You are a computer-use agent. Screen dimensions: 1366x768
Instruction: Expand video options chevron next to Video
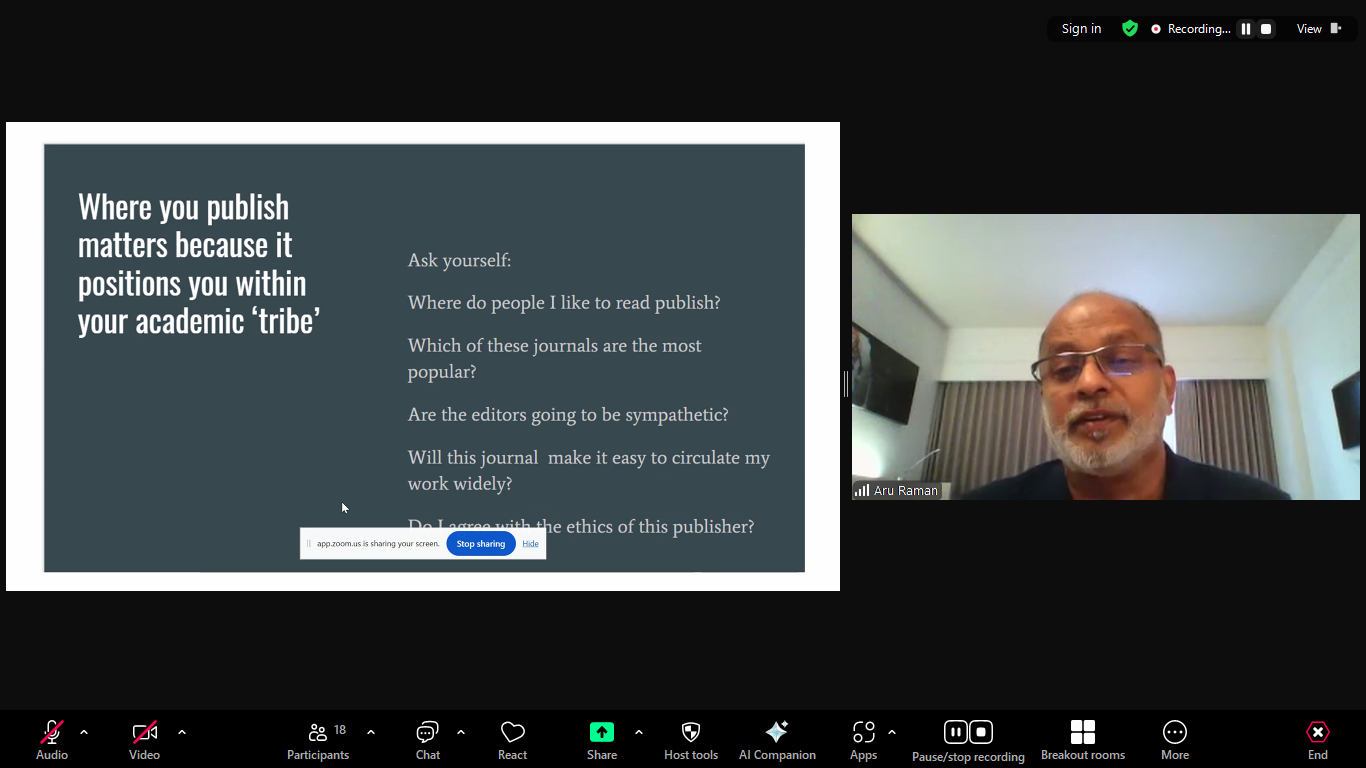click(x=182, y=732)
